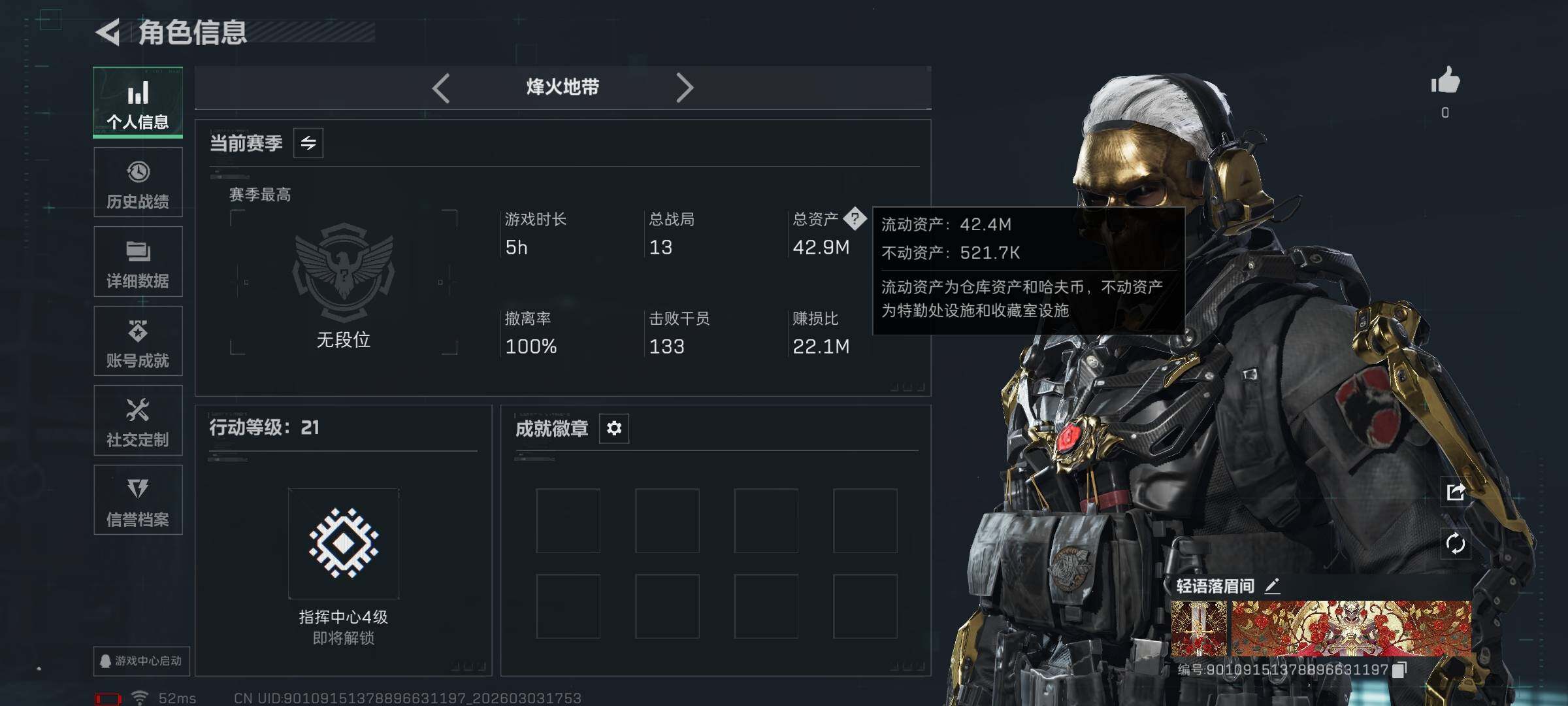The image size is (1568, 706).
Task: Click the thumbs-up like icon
Action: (x=1445, y=81)
